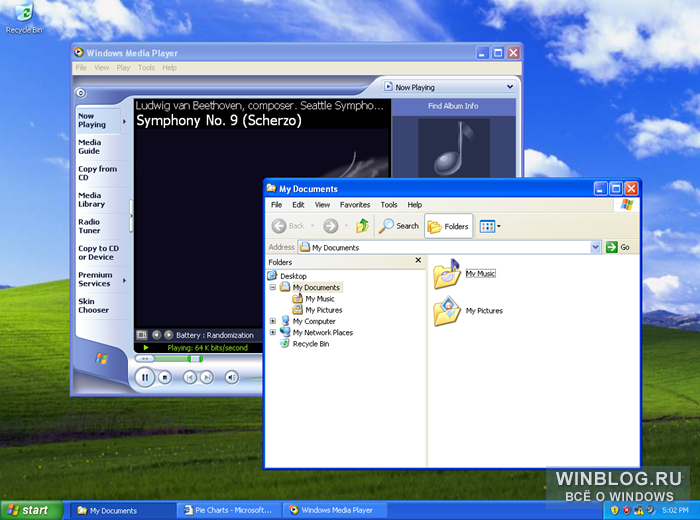Viewport: 700px width, 520px height.
Task: Click the album art music note thumbnail
Action: (454, 148)
